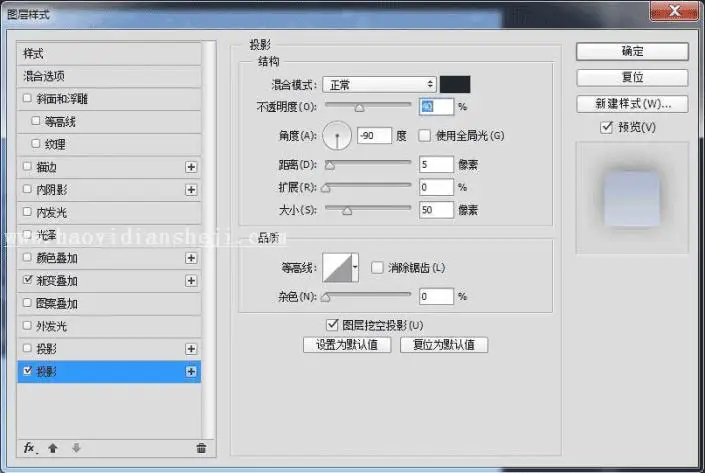Click the 扩展 slider handle
This screenshot has height=473, width=705.
(326, 188)
